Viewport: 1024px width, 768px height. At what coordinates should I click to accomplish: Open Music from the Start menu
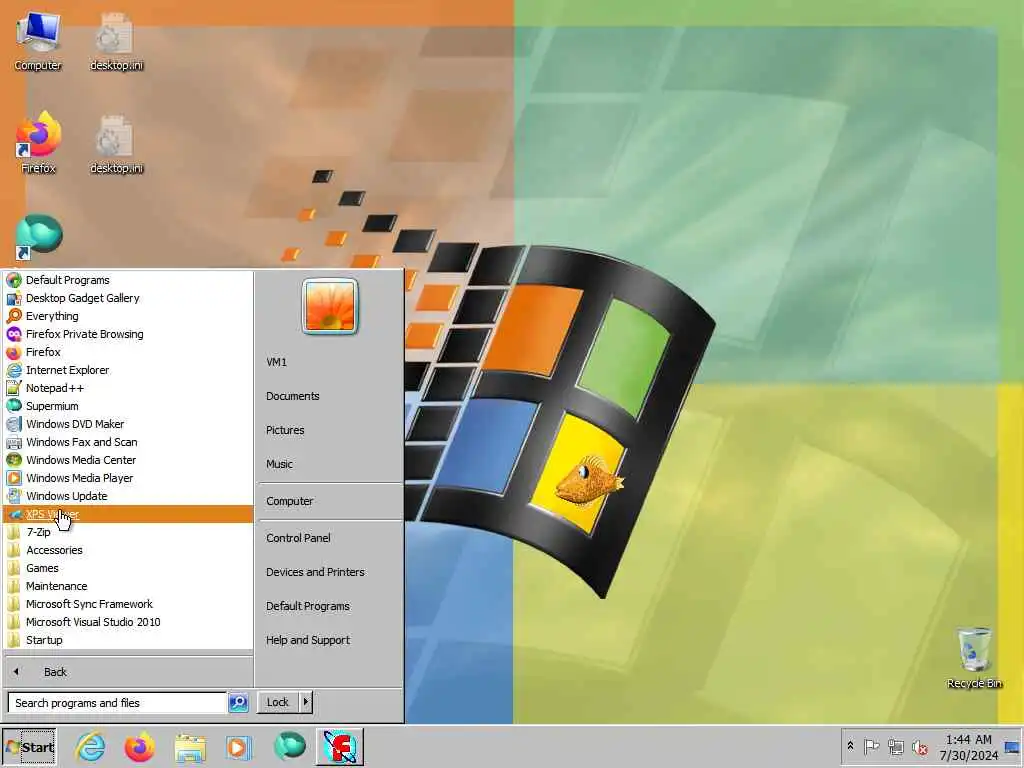pyautogui.click(x=328, y=464)
